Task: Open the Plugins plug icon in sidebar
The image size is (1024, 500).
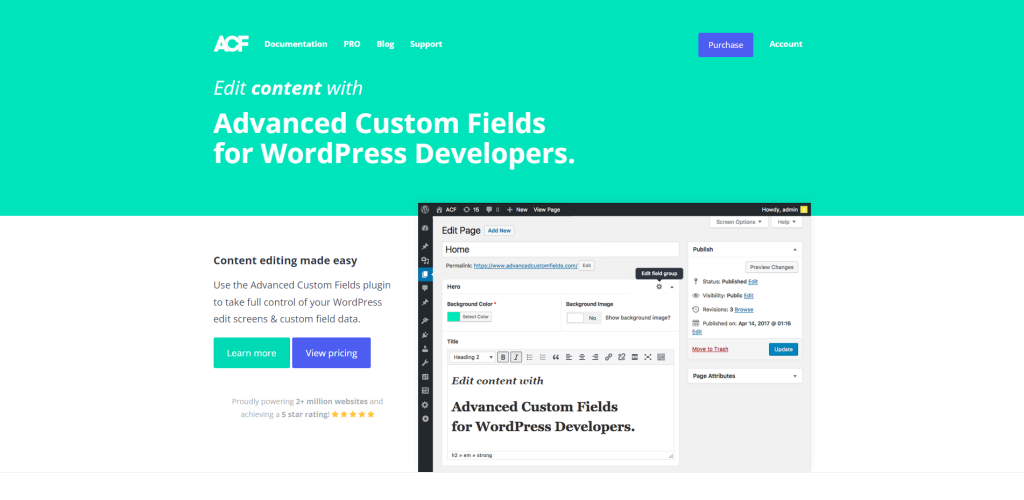Action: pyautogui.click(x=425, y=335)
